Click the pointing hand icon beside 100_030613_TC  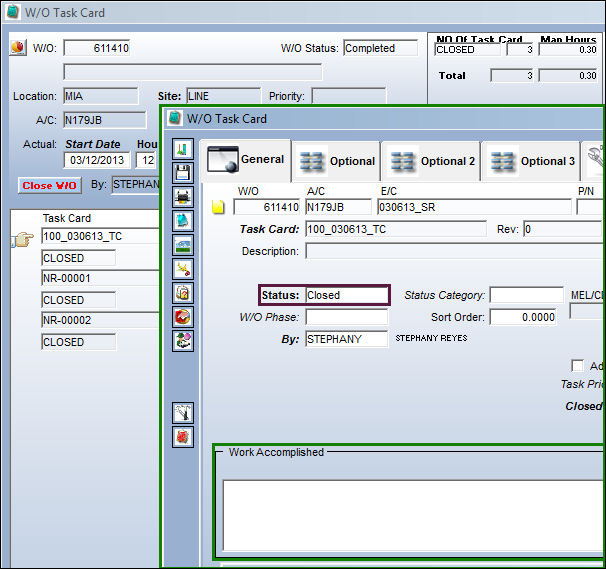(x=23, y=239)
